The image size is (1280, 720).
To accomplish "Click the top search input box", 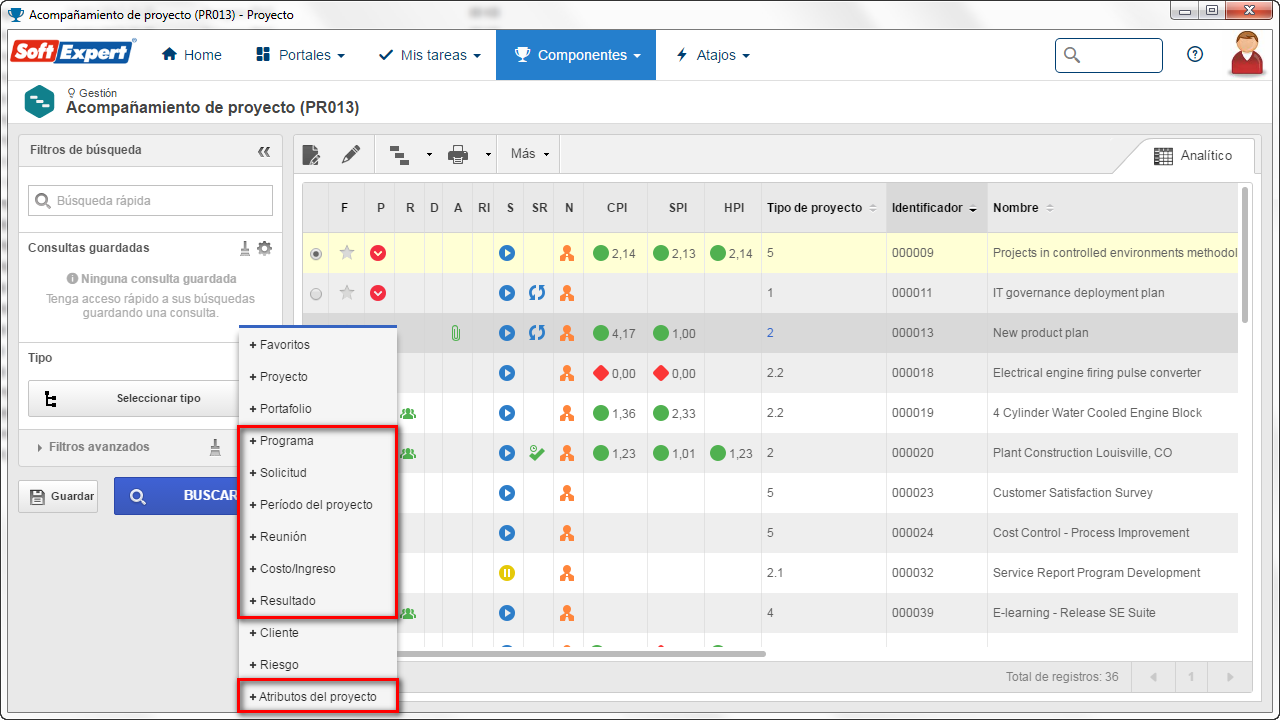I will [1109, 55].
